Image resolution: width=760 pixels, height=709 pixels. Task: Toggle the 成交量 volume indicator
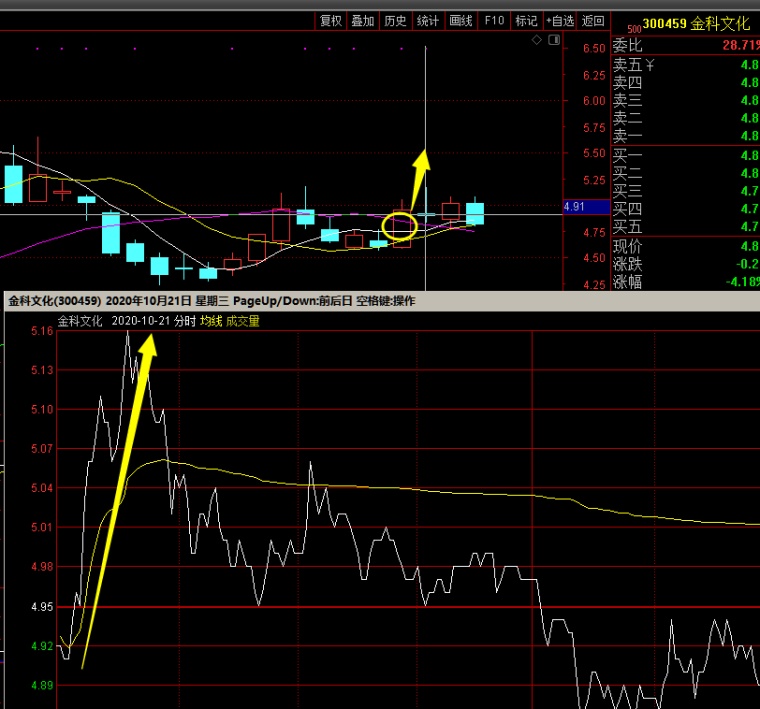[243, 321]
